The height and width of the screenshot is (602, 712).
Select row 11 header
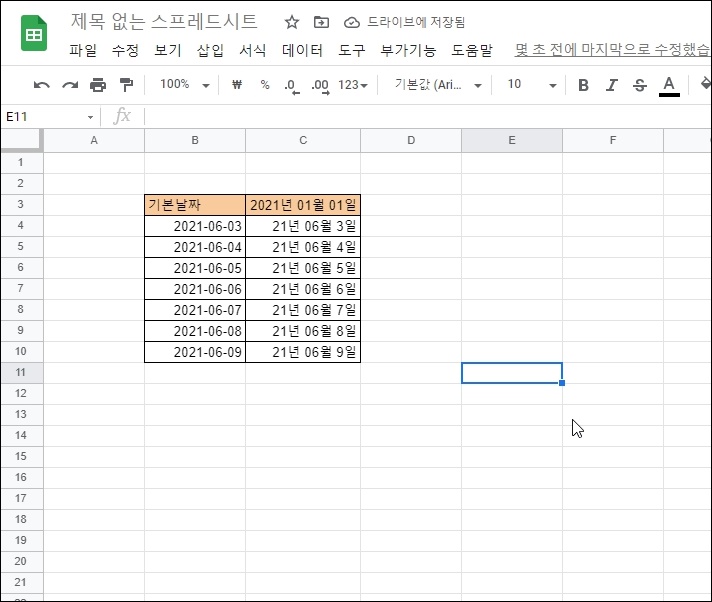click(x=22, y=372)
